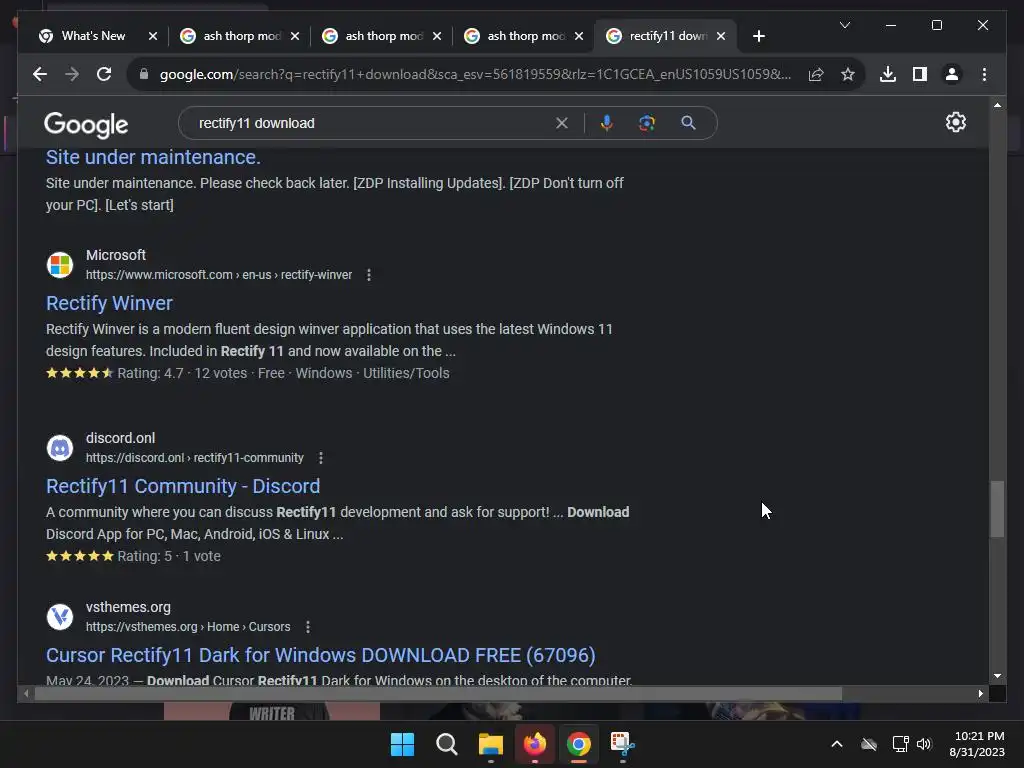The image size is (1024, 768).
Task: View site information lock icon
Action: pyautogui.click(x=144, y=74)
